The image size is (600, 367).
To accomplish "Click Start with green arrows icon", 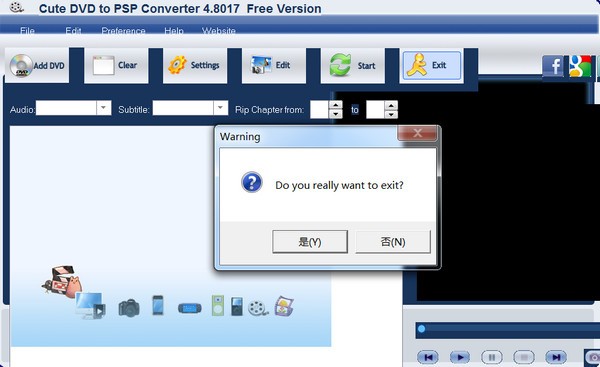I will [x=352, y=65].
